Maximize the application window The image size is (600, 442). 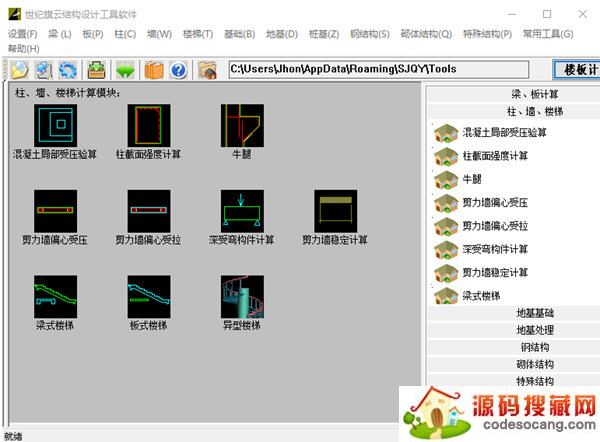547,14
